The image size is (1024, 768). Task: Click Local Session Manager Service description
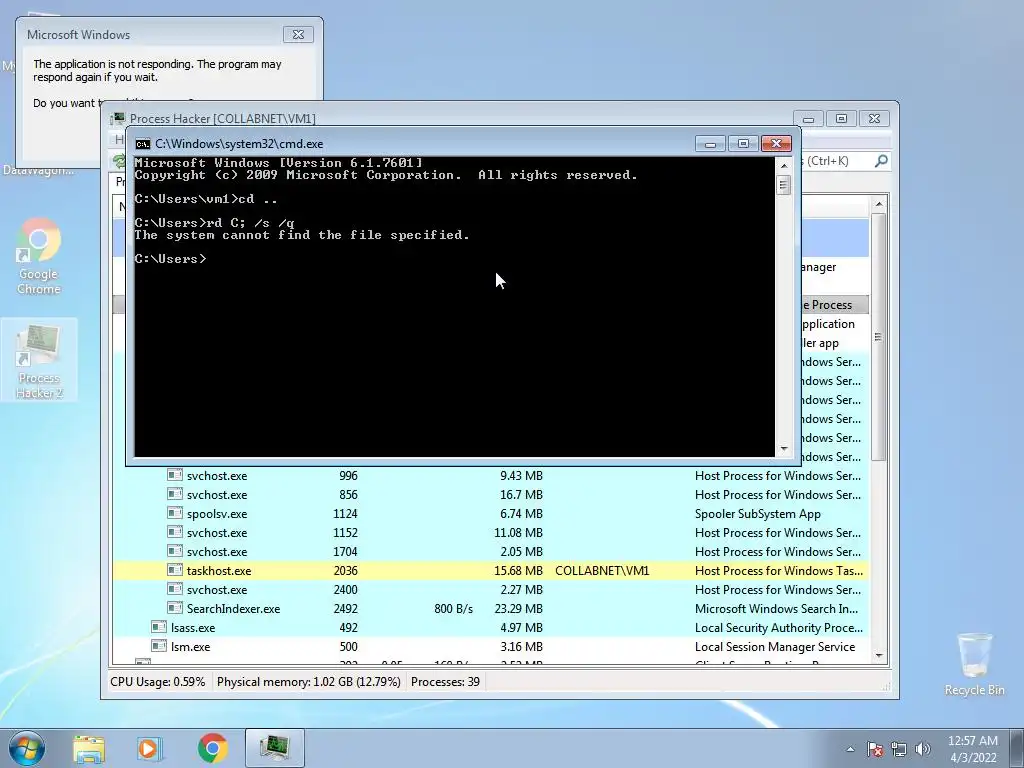[x=775, y=647]
